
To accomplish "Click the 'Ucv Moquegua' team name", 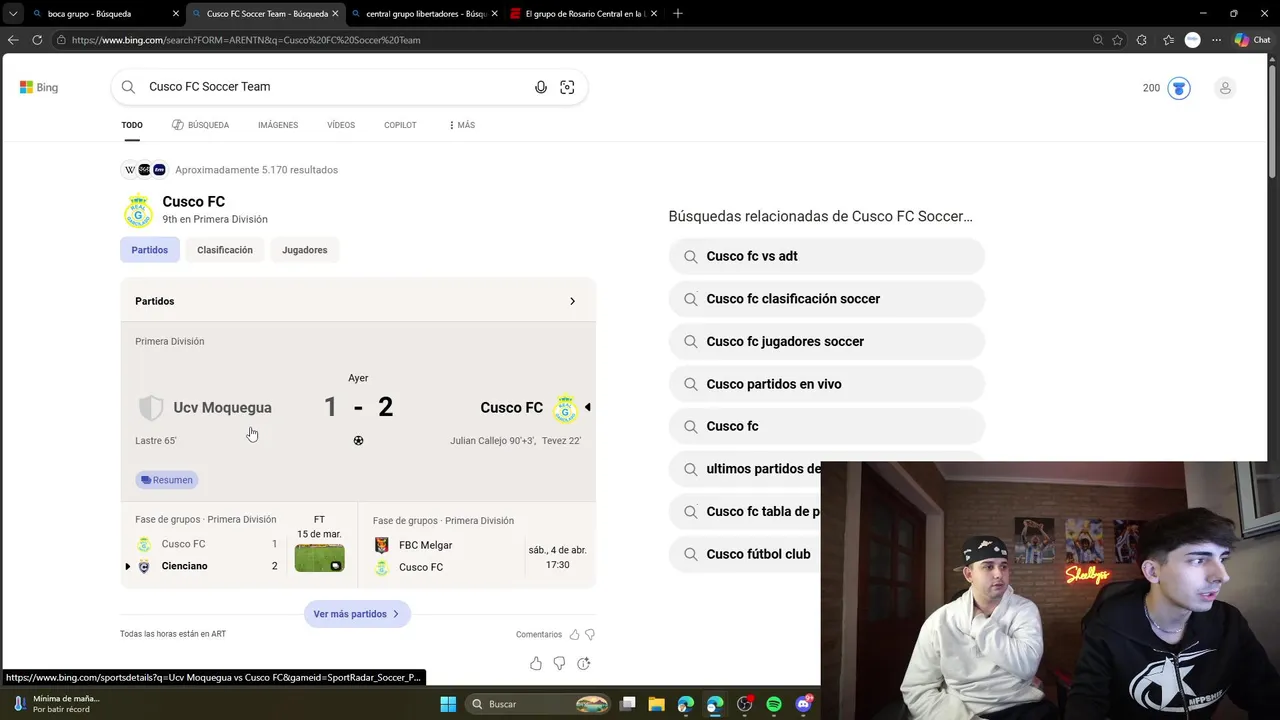I will point(222,408).
